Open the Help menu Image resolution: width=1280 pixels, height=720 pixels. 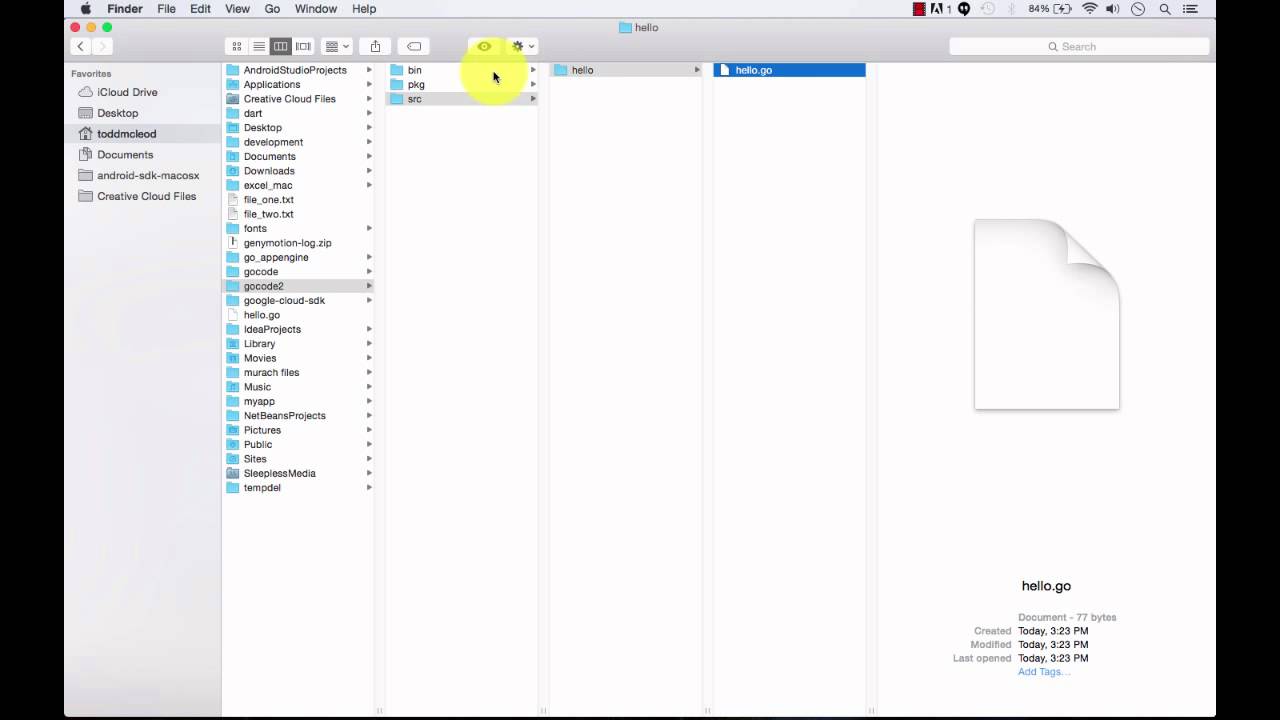pyautogui.click(x=364, y=9)
